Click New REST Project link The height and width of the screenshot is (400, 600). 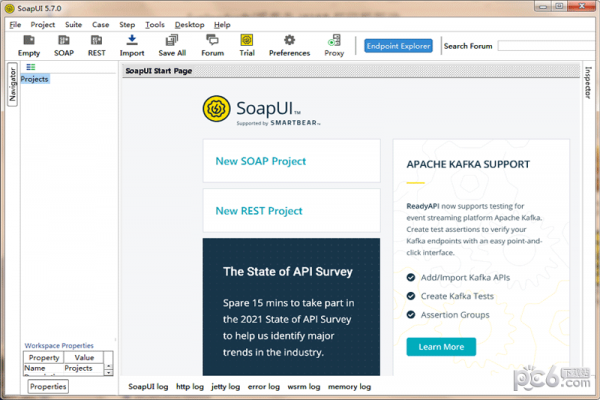click(259, 211)
